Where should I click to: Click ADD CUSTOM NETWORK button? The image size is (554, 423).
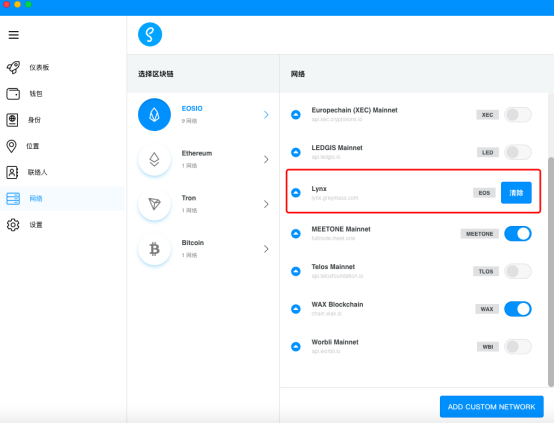(491, 407)
